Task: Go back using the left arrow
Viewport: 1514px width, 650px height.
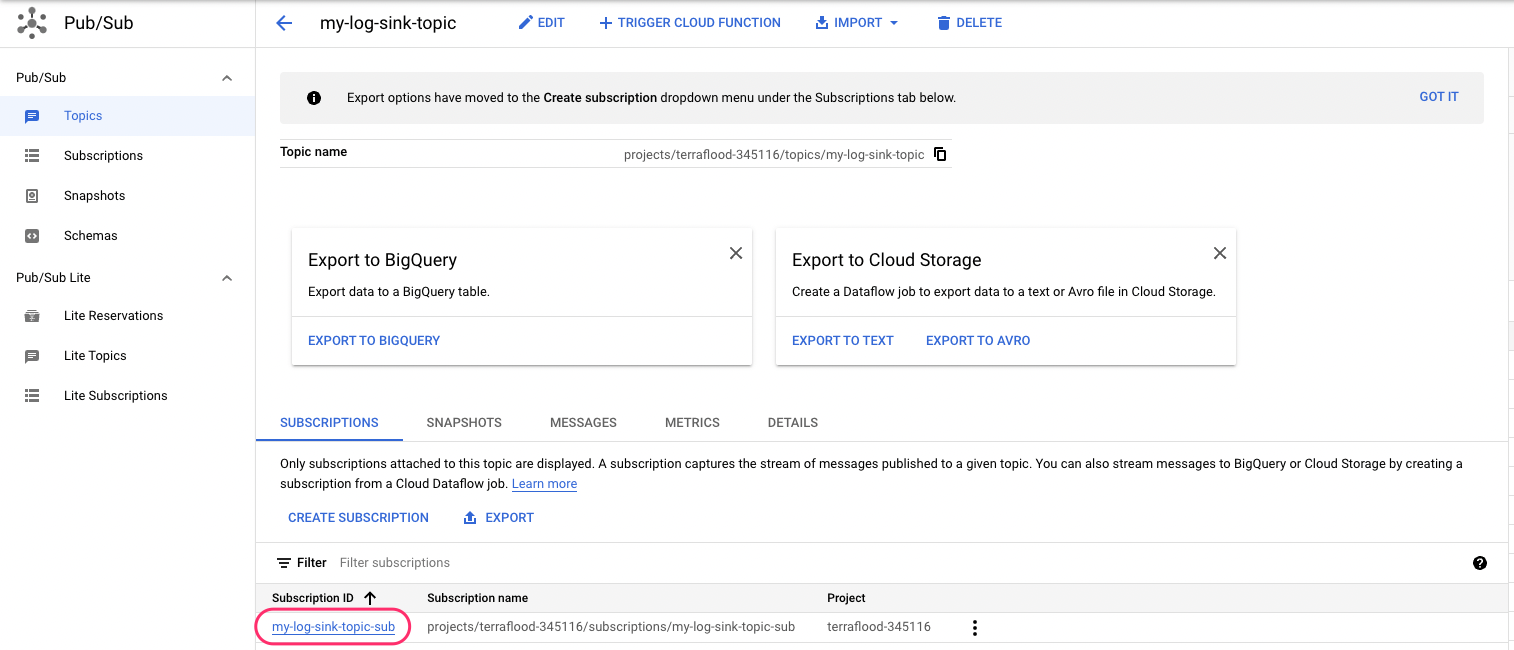Action: [284, 23]
